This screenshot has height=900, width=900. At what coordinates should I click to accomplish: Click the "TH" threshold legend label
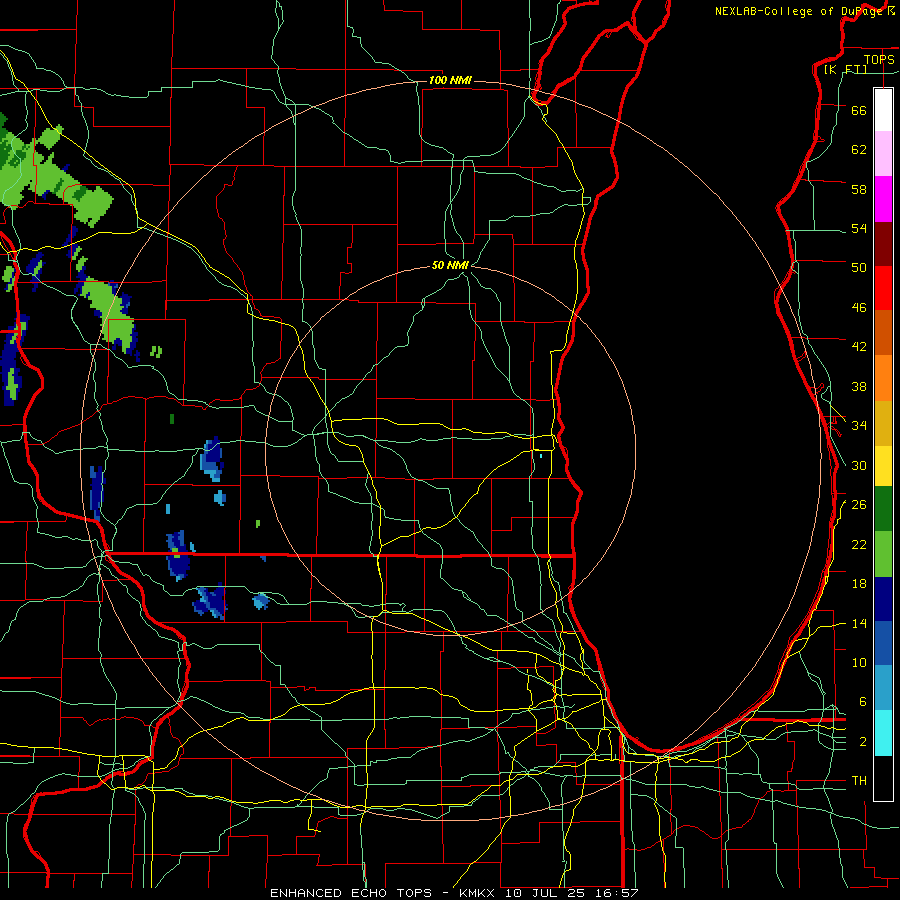pos(859,781)
